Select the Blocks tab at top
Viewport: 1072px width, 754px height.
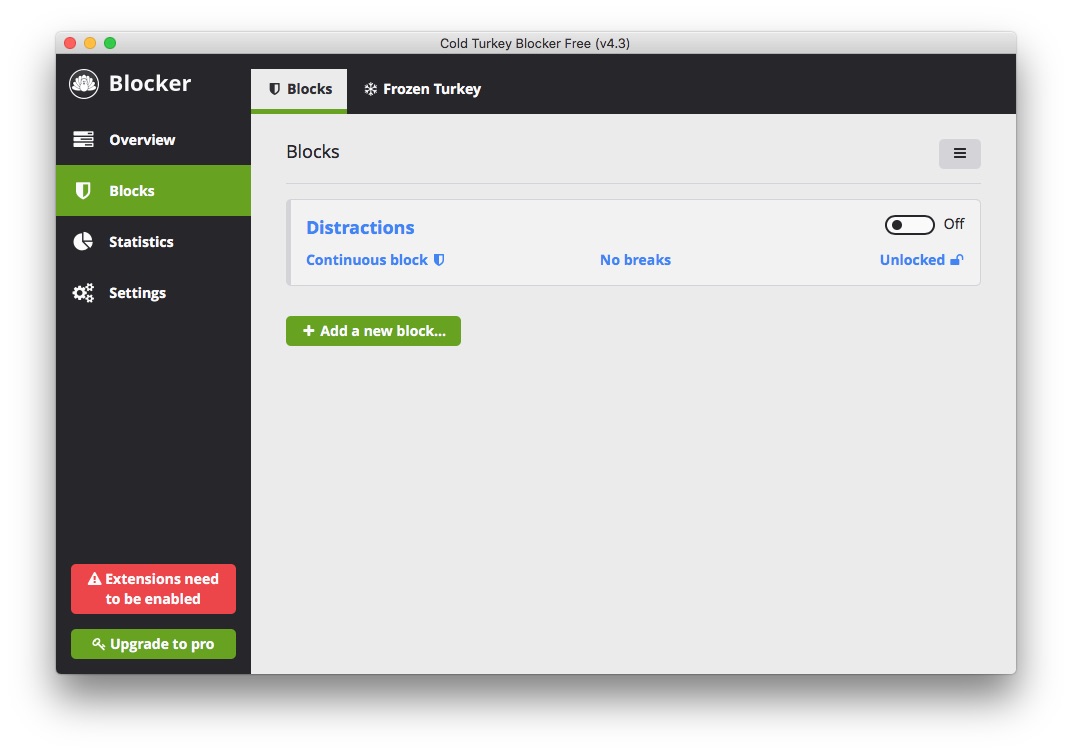pyautogui.click(x=299, y=90)
